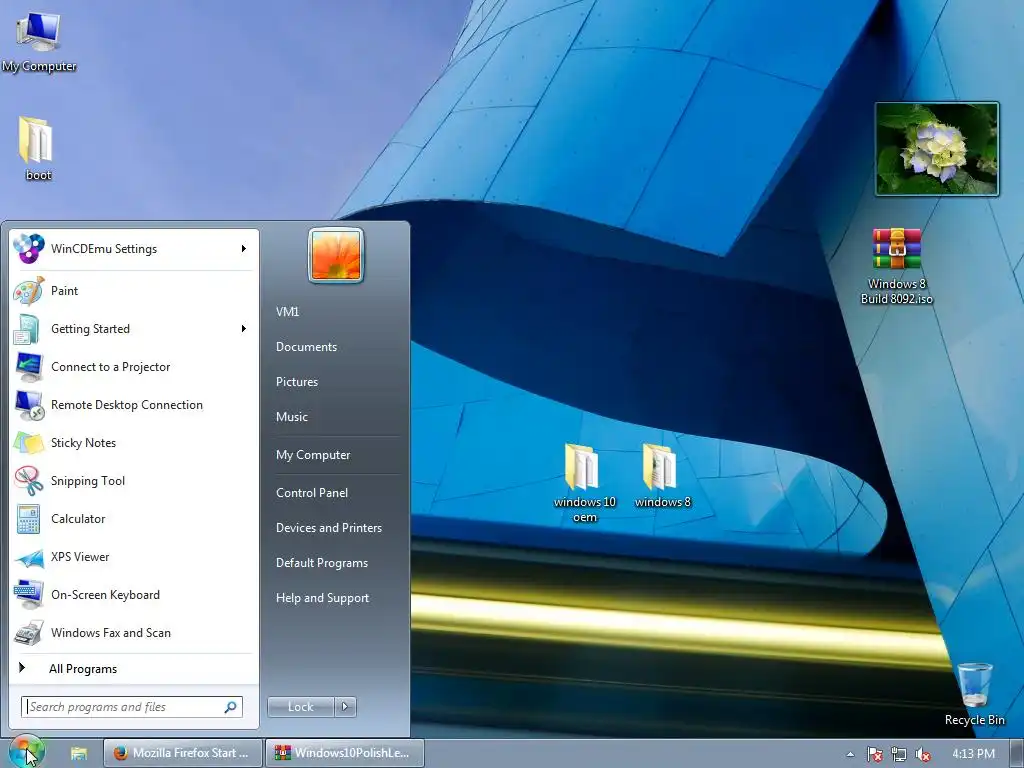This screenshot has width=1024, height=768.
Task: Click the Lock button
Action: pyautogui.click(x=300, y=707)
